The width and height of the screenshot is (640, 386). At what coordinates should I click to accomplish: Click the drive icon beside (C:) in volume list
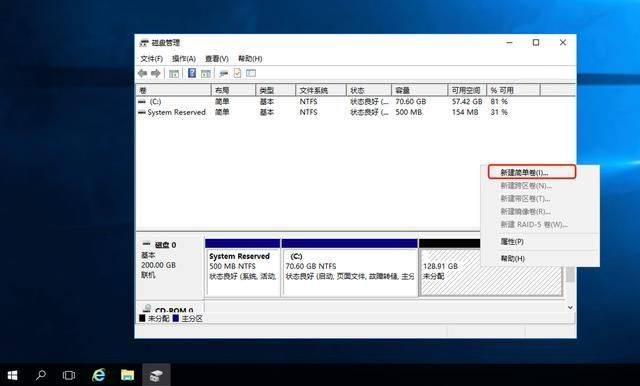142,102
